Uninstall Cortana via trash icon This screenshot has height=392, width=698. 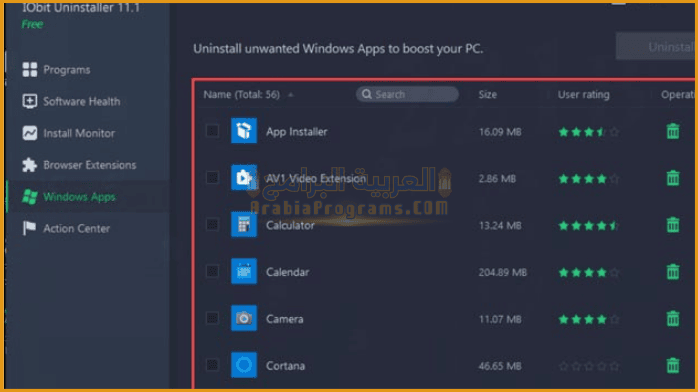(673, 365)
